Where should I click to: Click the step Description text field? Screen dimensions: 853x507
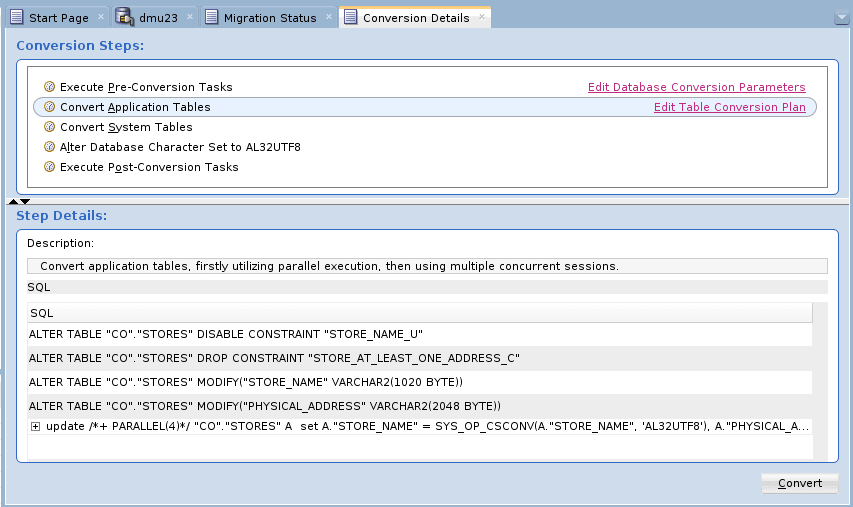click(x=428, y=266)
